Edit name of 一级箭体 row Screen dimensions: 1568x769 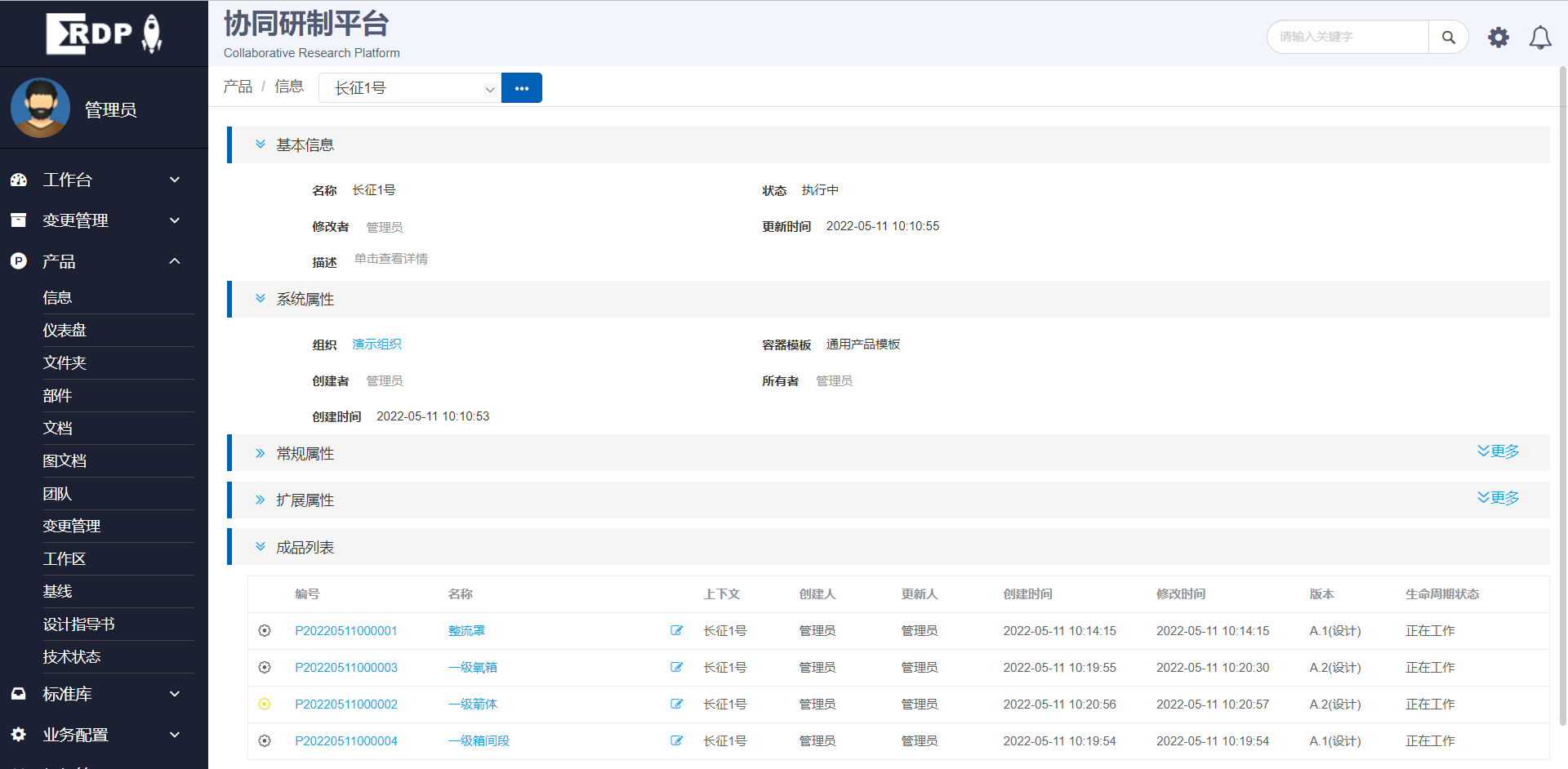pos(676,704)
